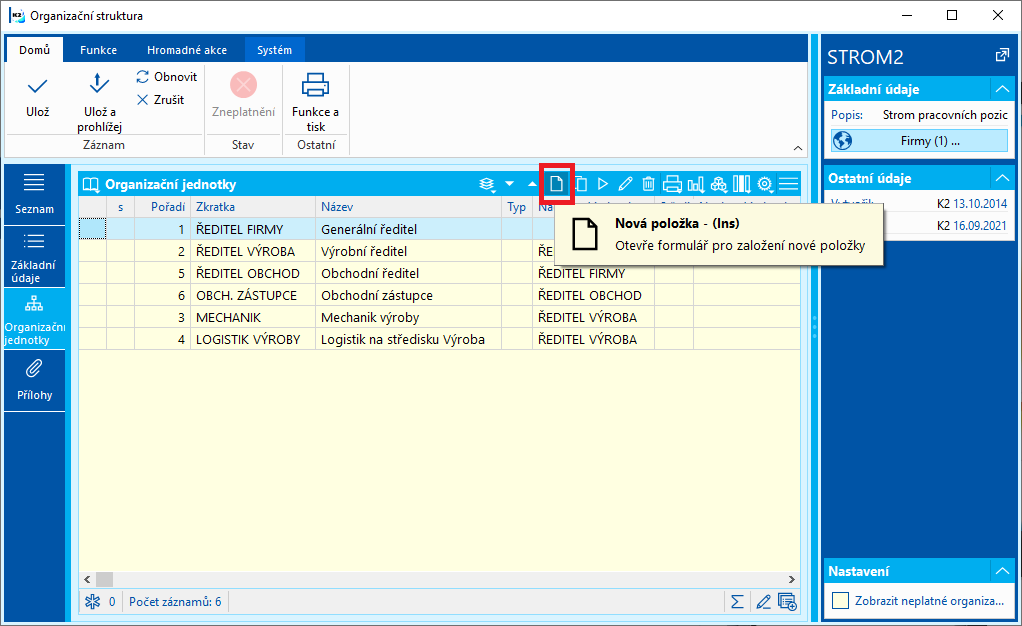Sort by the Název column header
Viewport: 1022px width, 626px height.
pos(409,207)
